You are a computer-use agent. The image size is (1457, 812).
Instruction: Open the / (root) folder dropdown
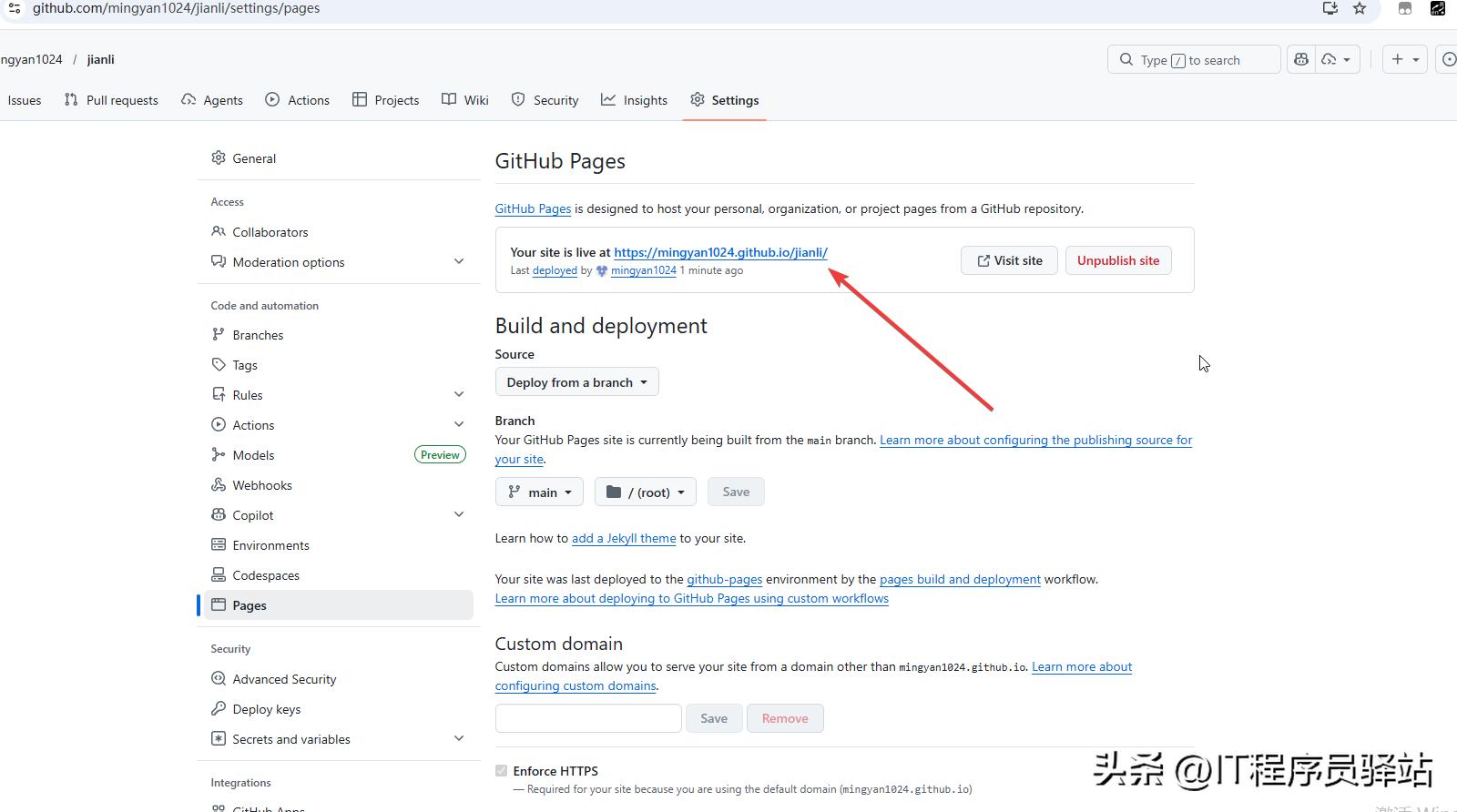click(x=645, y=492)
